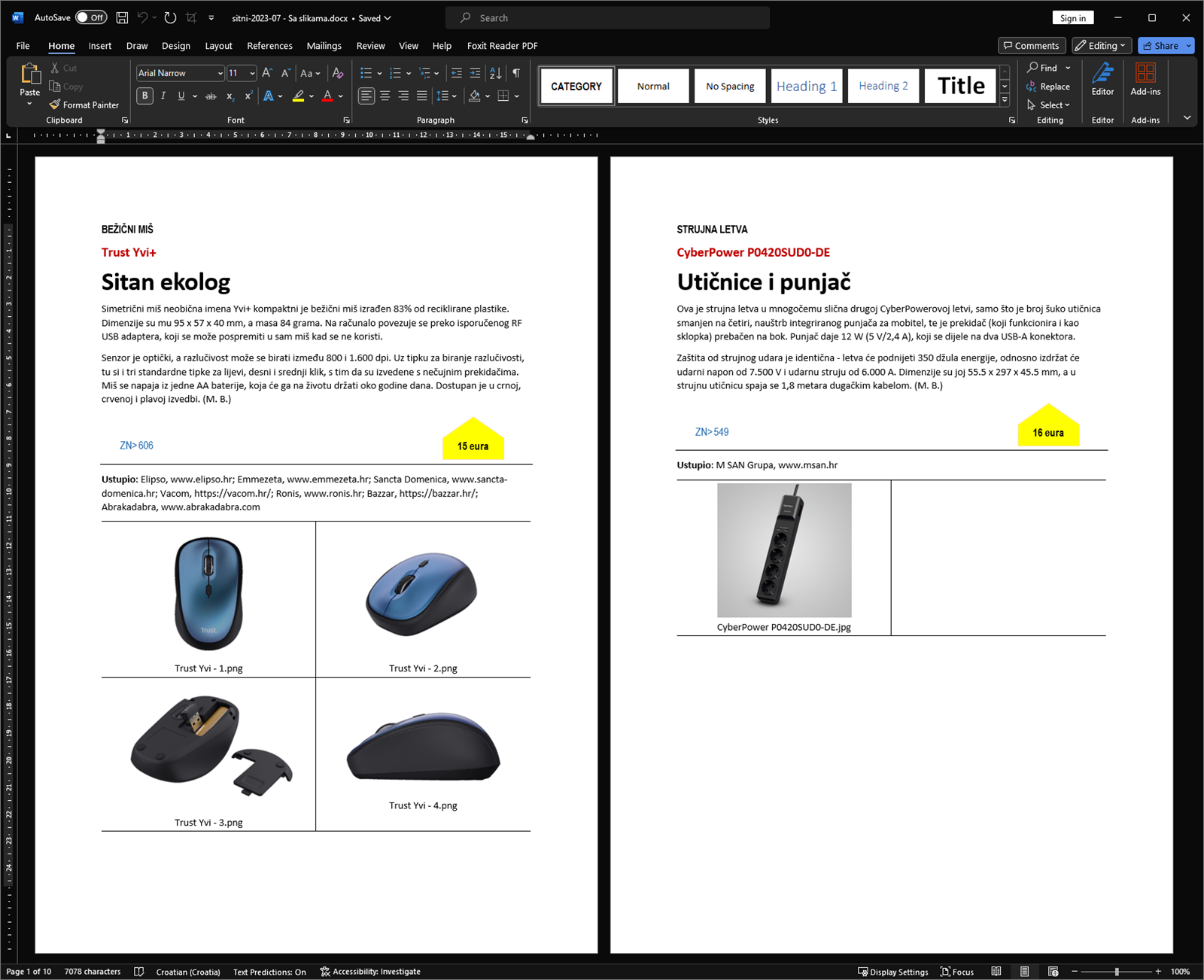Toggle align left button
This screenshot has width=1204, height=980.
[x=366, y=96]
